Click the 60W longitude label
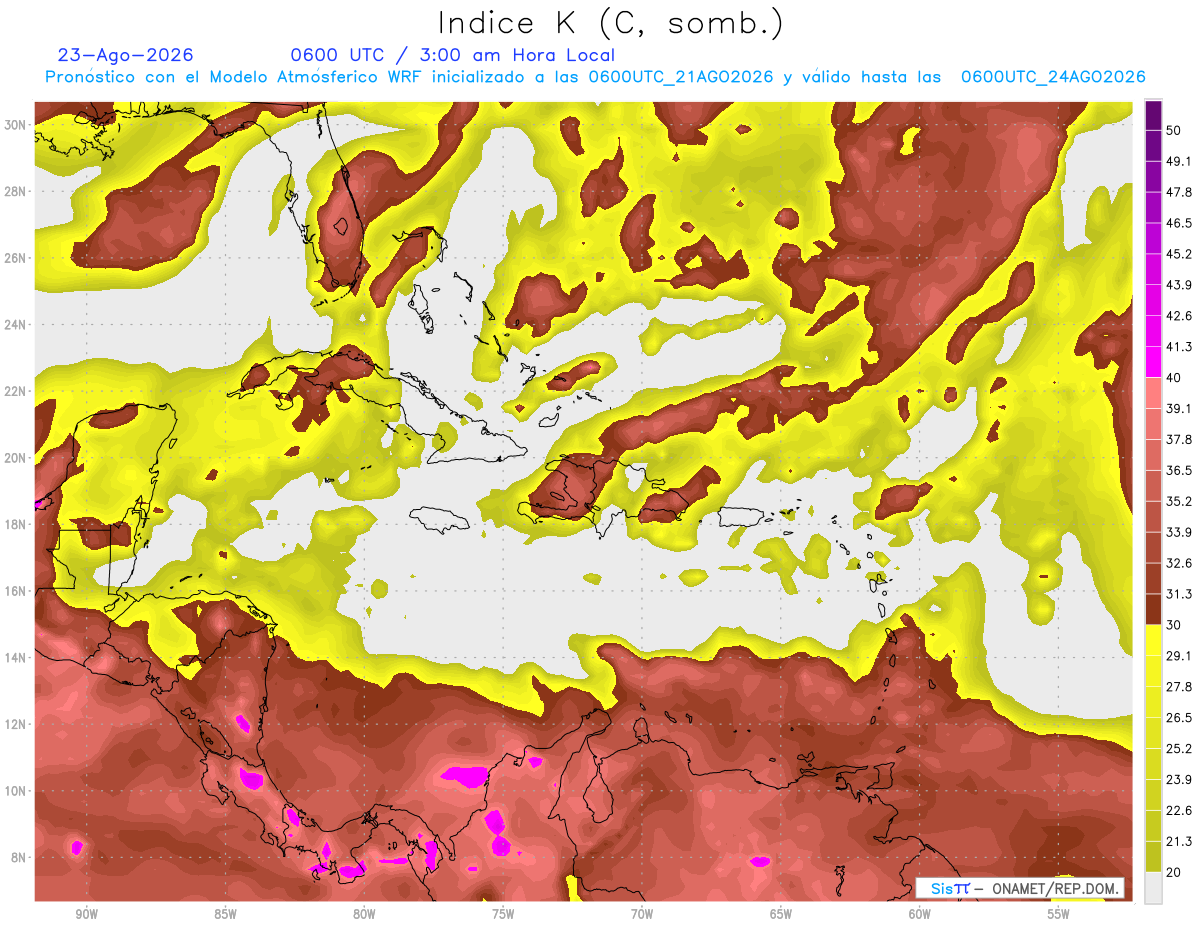1200x927 pixels. click(x=920, y=914)
